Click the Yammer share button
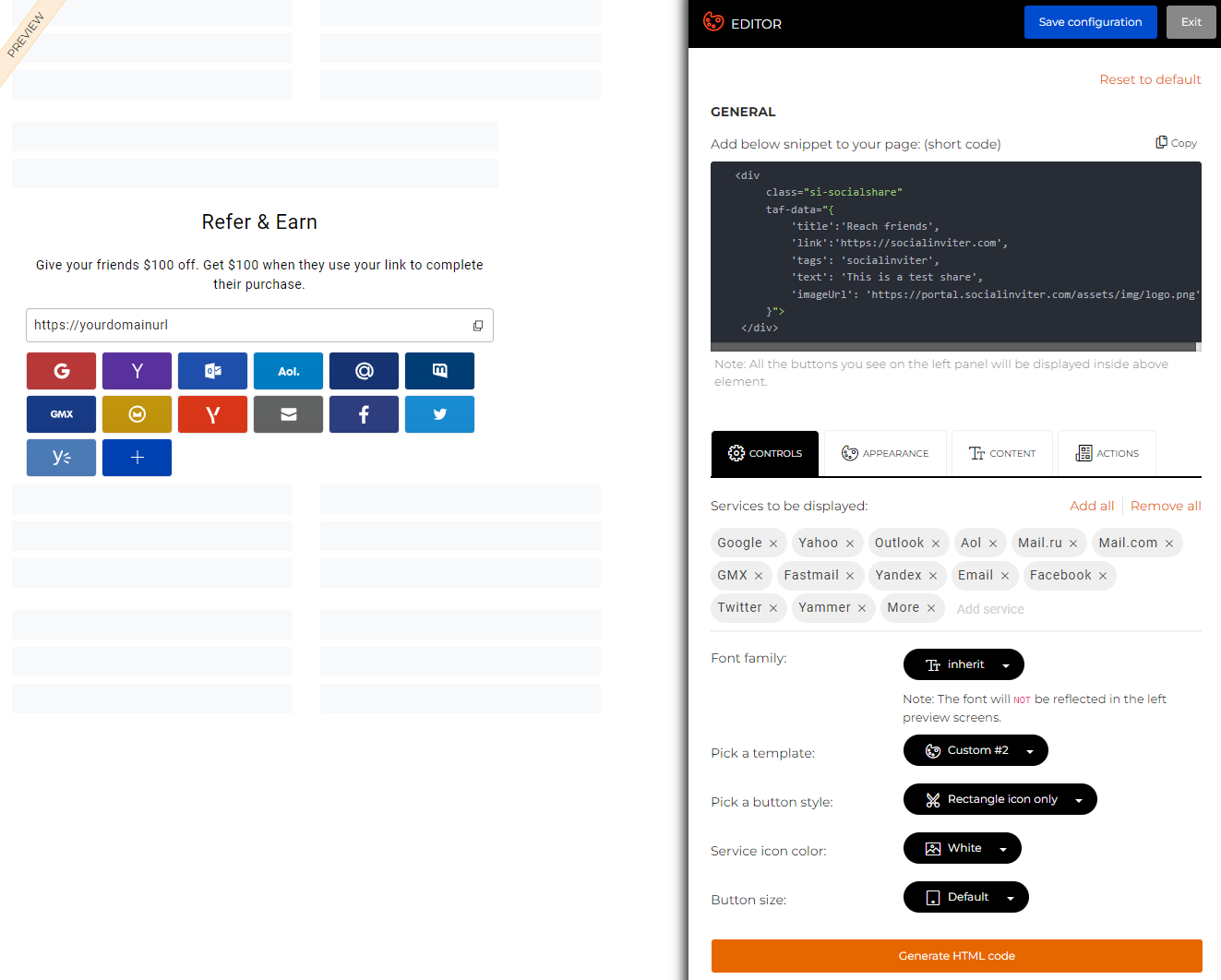The image size is (1221, 980). coord(61,458)
